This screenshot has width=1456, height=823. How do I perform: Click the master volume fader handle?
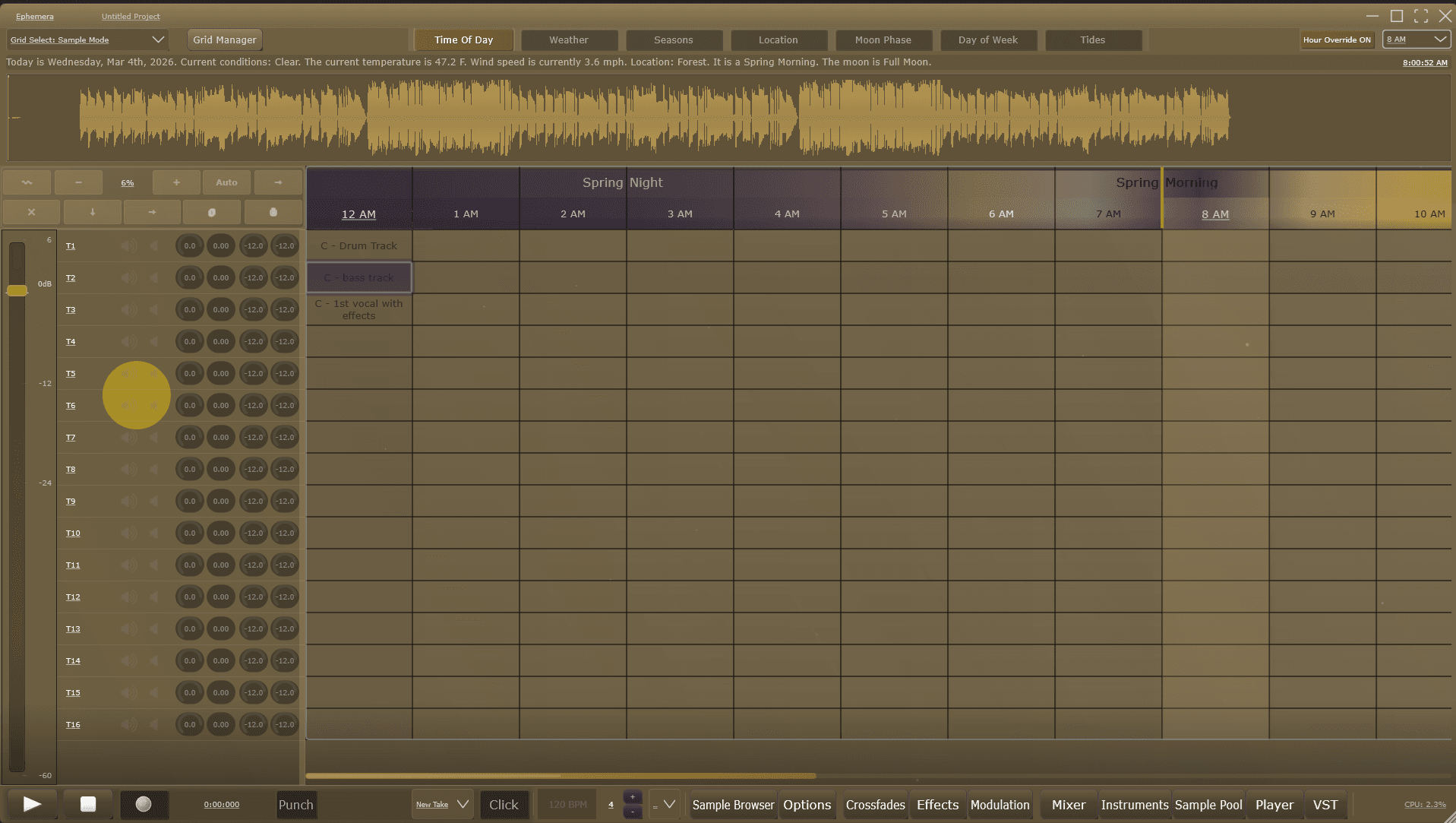pyautogui.click(x=17, y=290)
